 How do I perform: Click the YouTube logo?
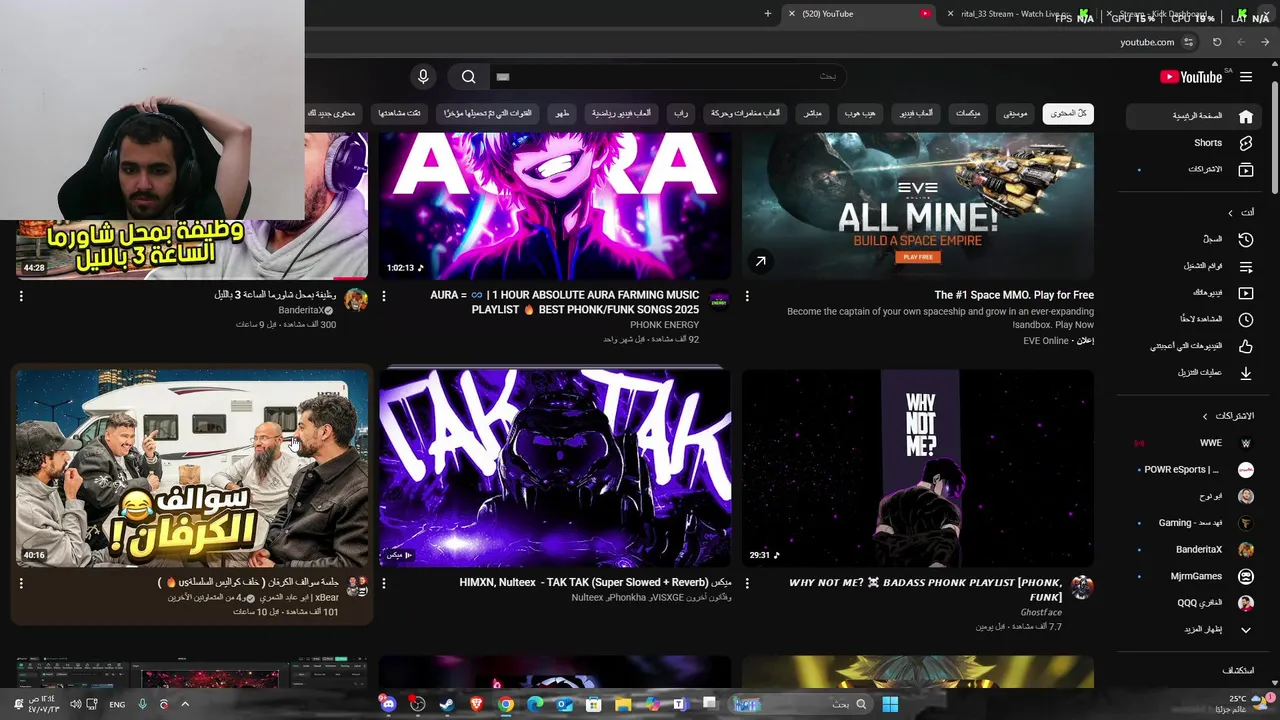(1191, 77)
